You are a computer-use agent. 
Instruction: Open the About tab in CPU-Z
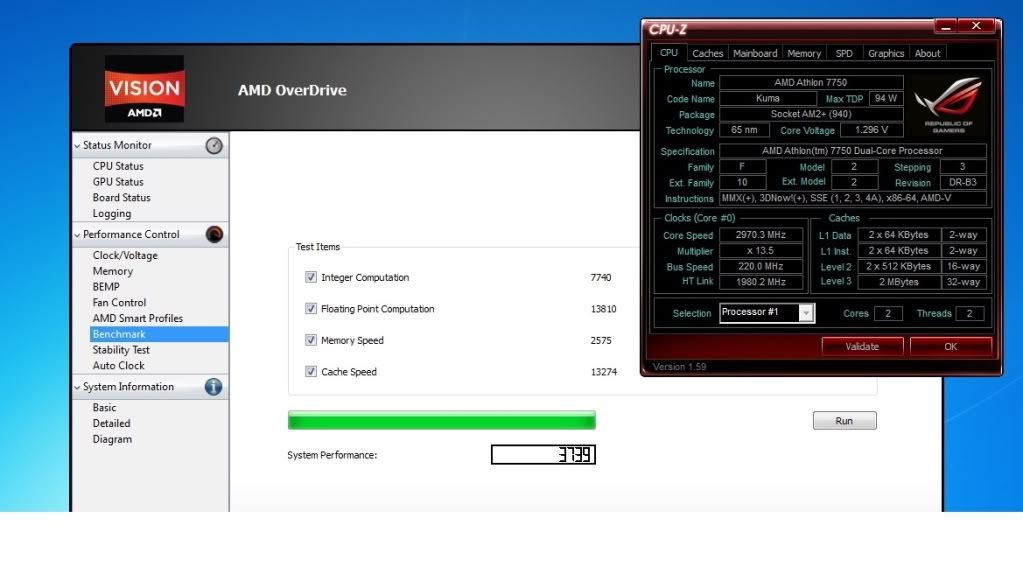927,54
